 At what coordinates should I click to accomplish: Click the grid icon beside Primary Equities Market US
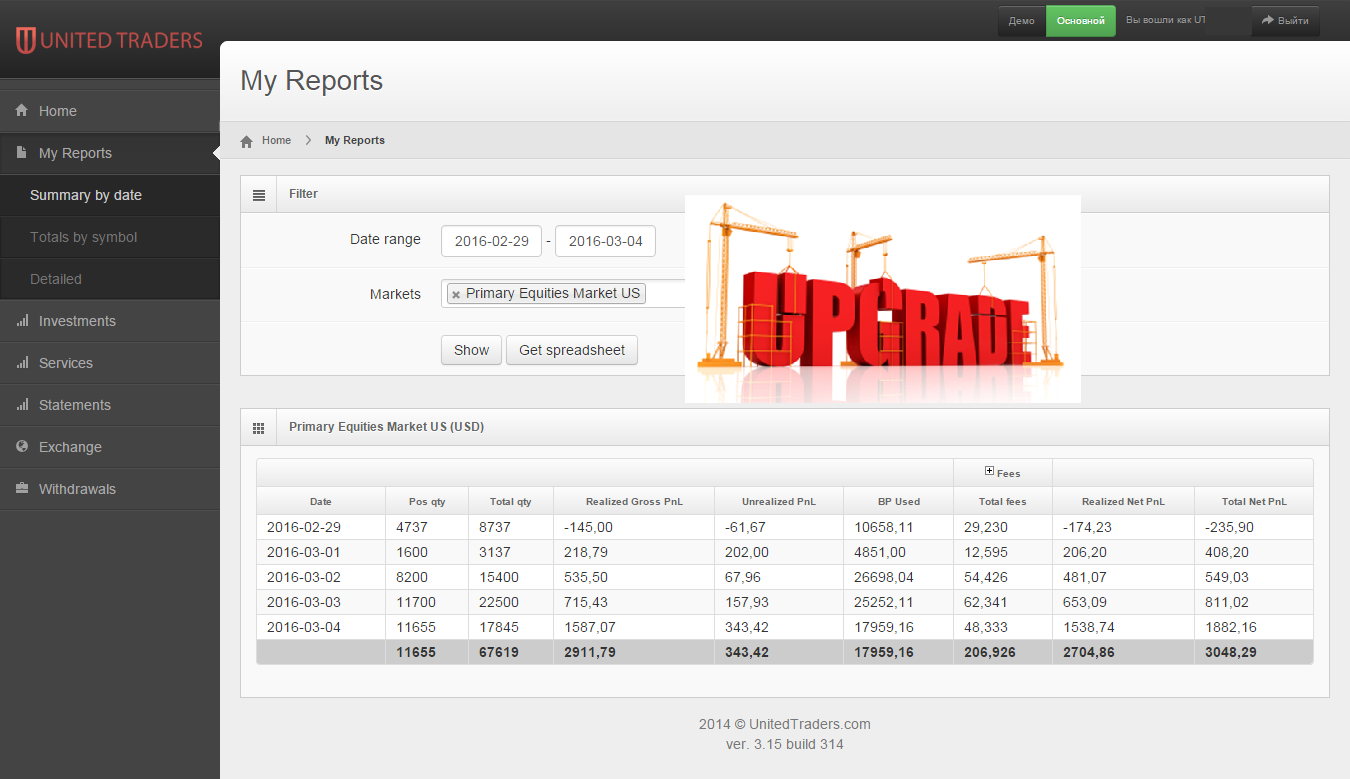(259, 428)
